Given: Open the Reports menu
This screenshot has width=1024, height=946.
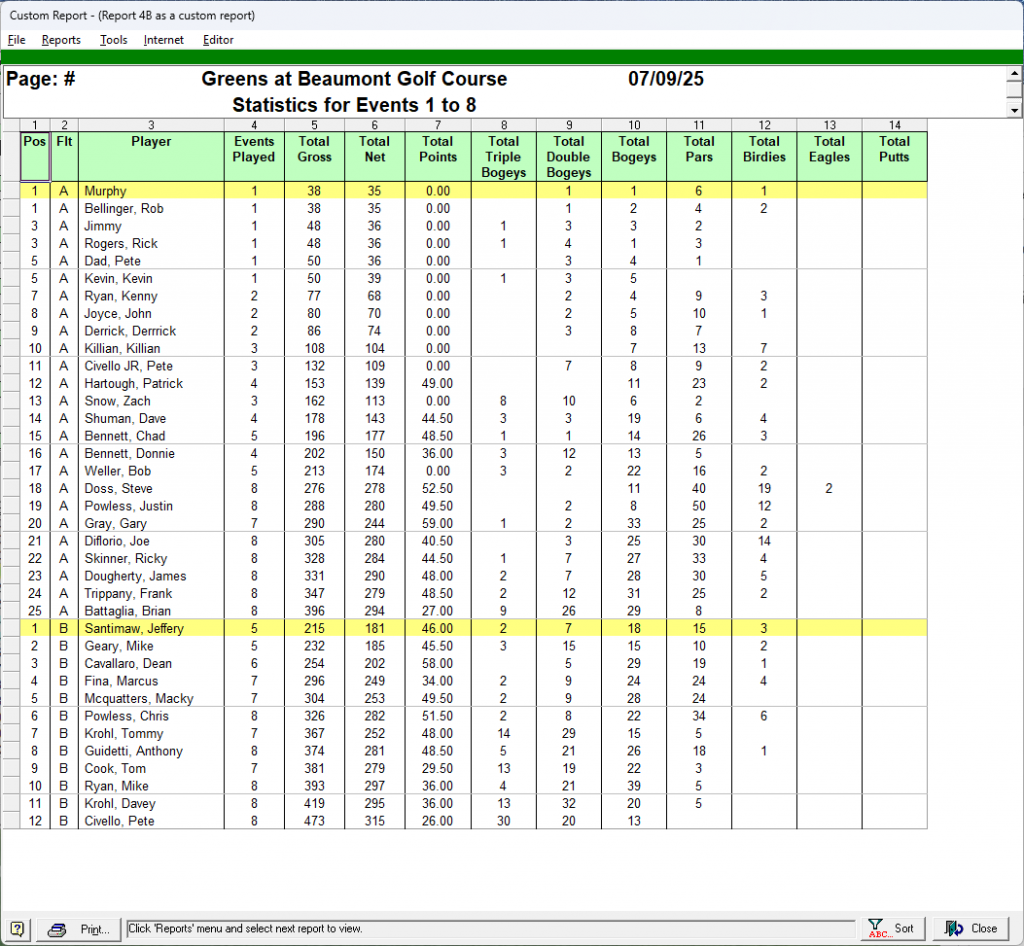Looking at the screenshot, I should 61,40.
